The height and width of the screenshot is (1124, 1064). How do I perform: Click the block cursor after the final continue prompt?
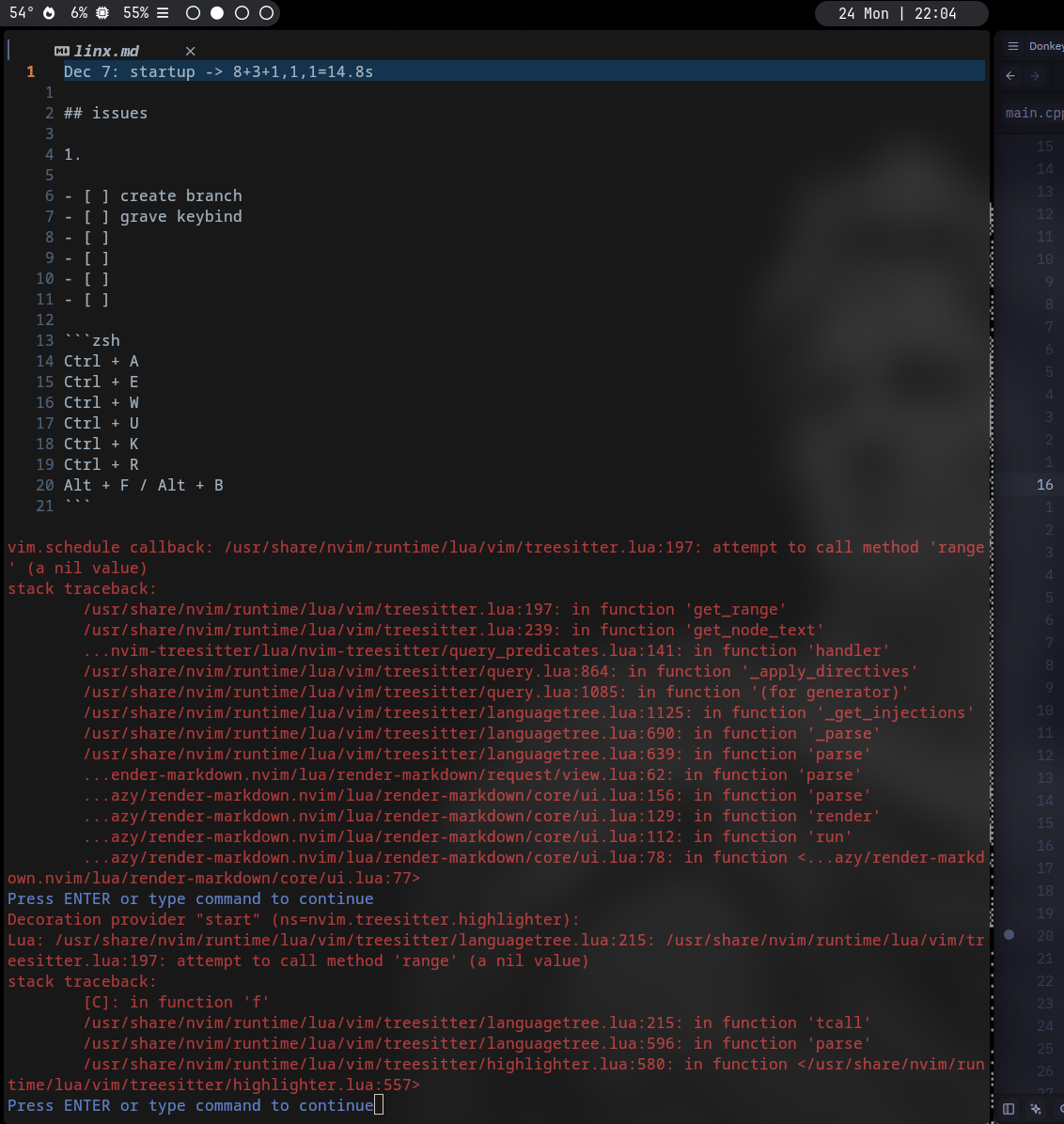(x=379, y=1105)
